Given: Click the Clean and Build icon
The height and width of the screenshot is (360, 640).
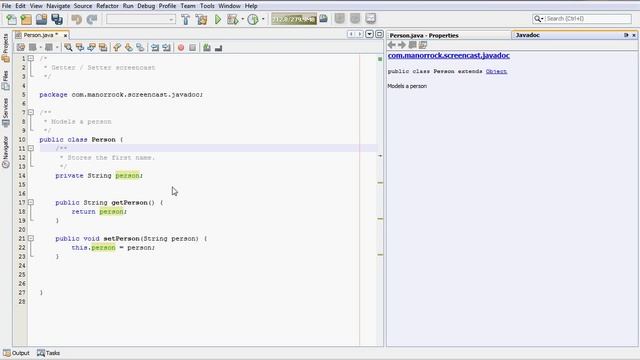Looking at the screenshot, I should (x=201, y=19).
